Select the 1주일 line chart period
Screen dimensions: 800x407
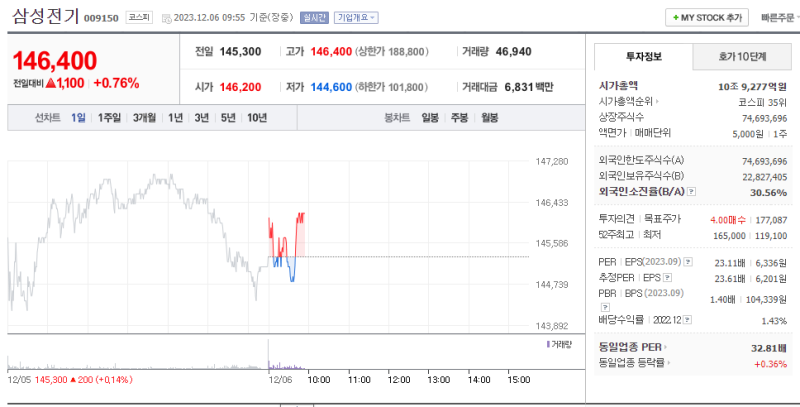pyautogui.click(x=109, y=118)
